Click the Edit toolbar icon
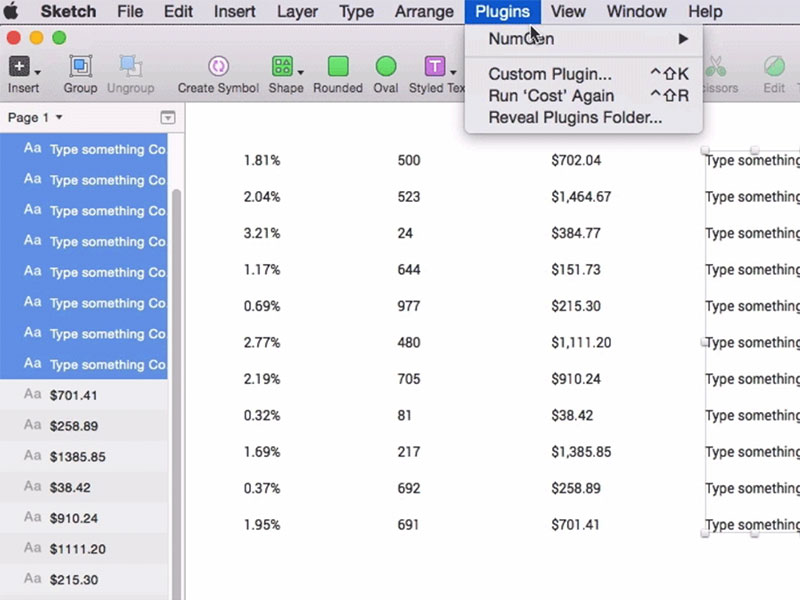This screenshot has width=800, height=600. 774,66
